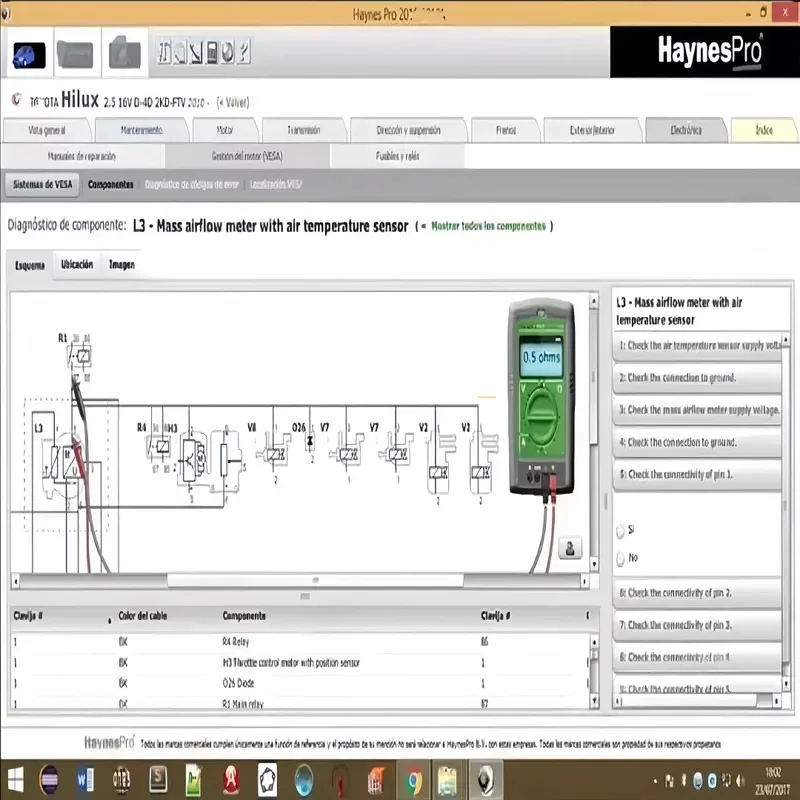Select the blue car vehicle icon
The height and width of the screenshot is (800, 800).
[27, 53]
